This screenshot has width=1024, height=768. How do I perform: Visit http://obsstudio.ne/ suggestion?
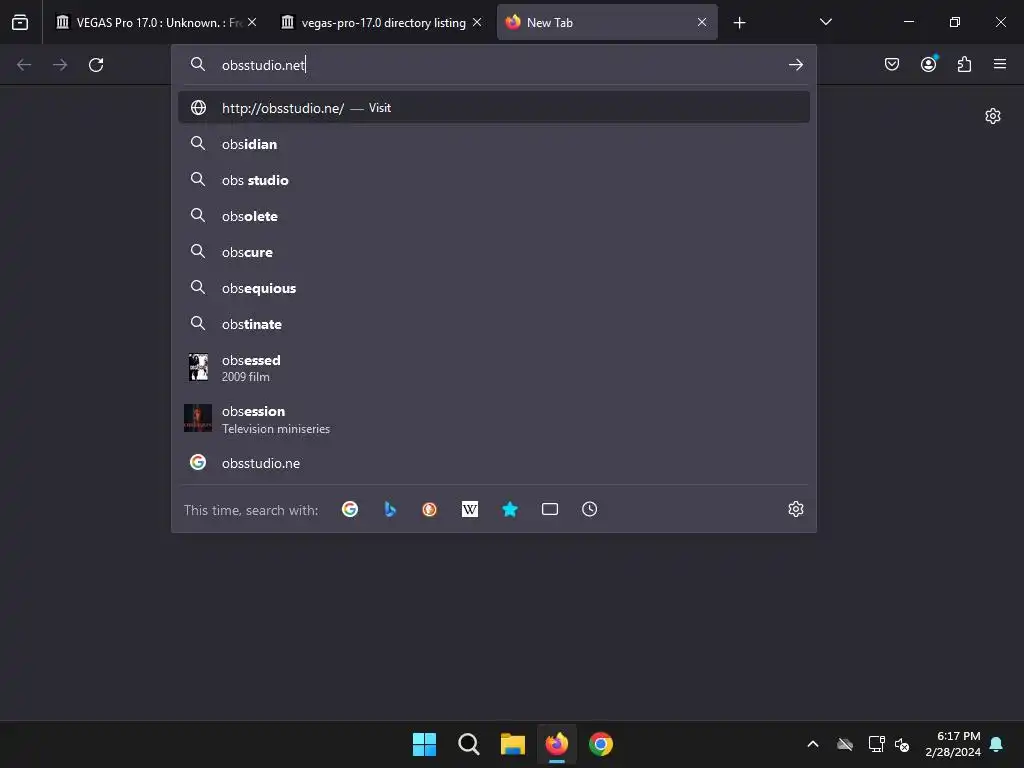click(x=494, y=108)
